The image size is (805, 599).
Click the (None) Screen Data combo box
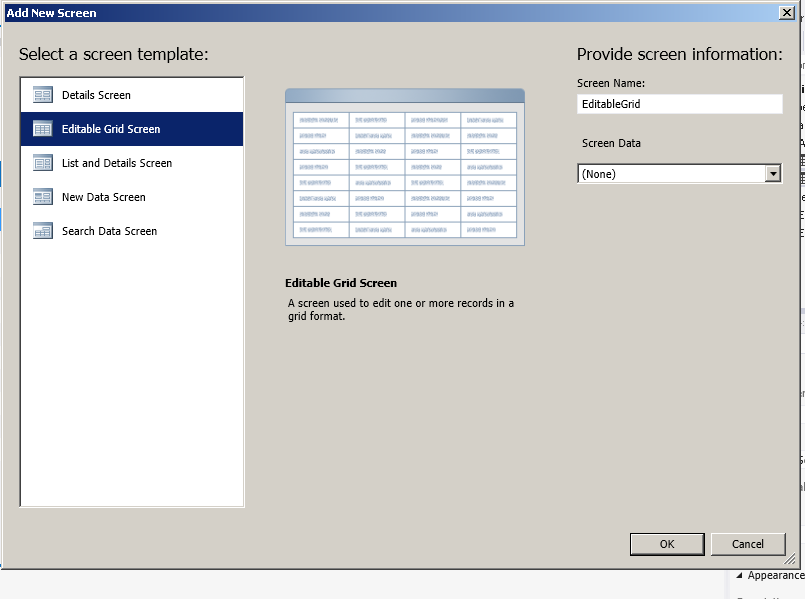click(x=679, y=174)
